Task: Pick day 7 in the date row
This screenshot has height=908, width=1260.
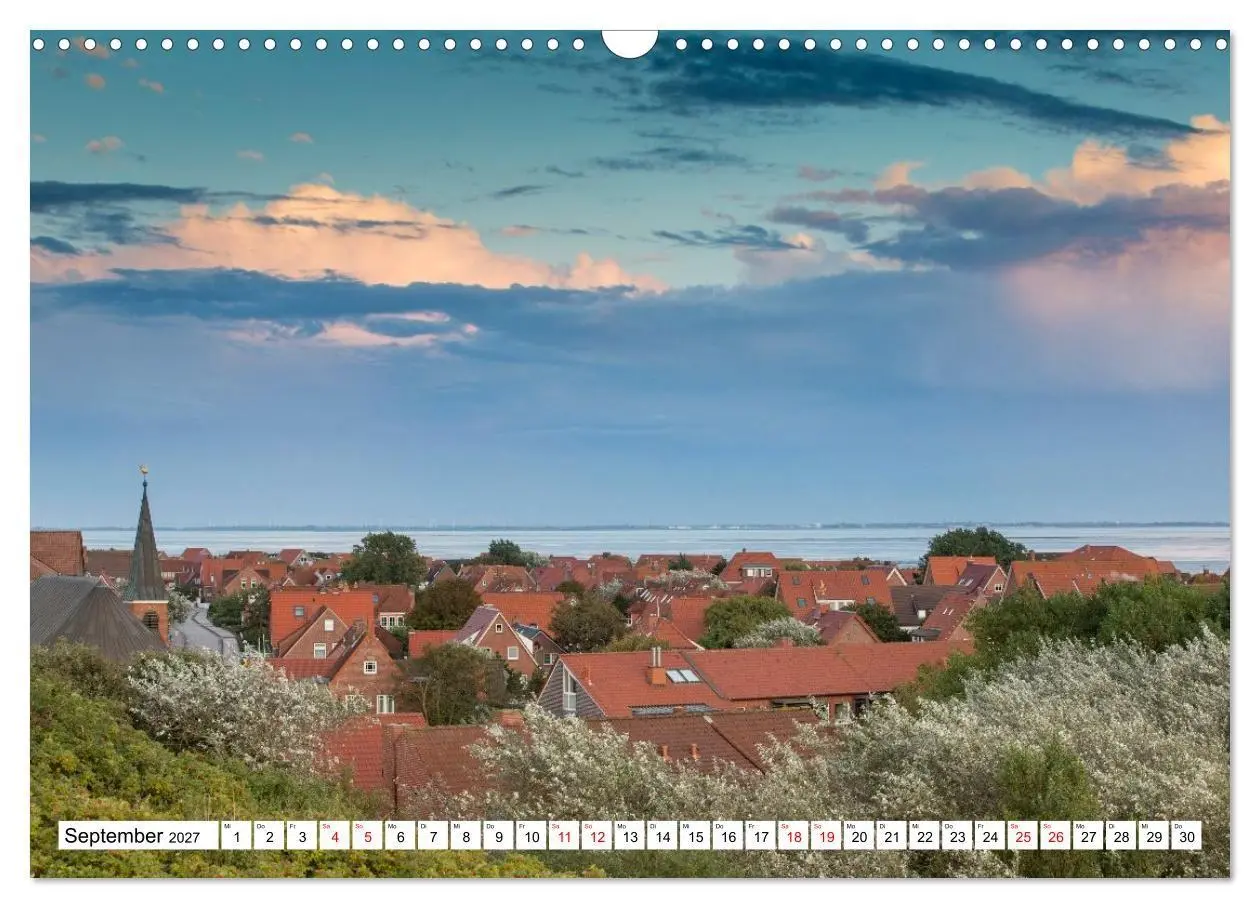Action: click(433, 836)
